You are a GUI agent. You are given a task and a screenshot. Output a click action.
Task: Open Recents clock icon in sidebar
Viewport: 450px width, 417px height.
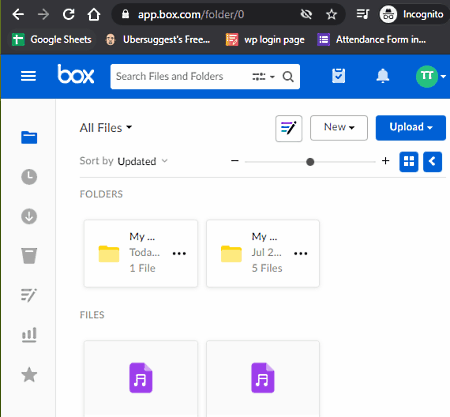coord(29,177)
